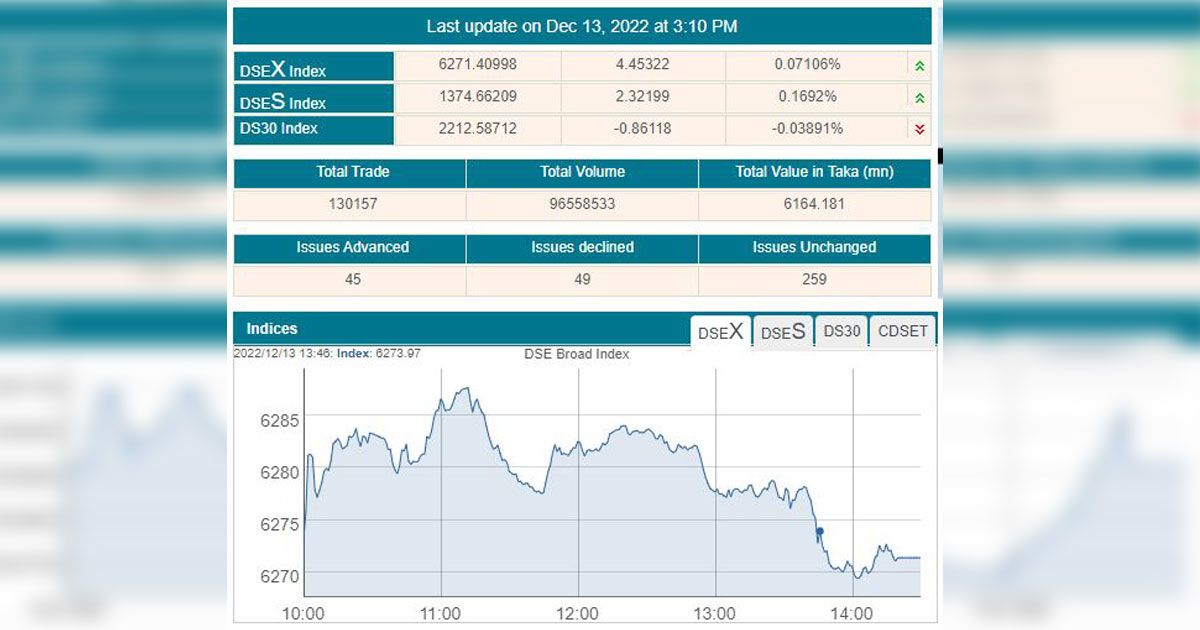Image resolution: width=1200 pixels, height=630 pixels.
Task: Click the issues declined count 49
Action: [583, 279]
